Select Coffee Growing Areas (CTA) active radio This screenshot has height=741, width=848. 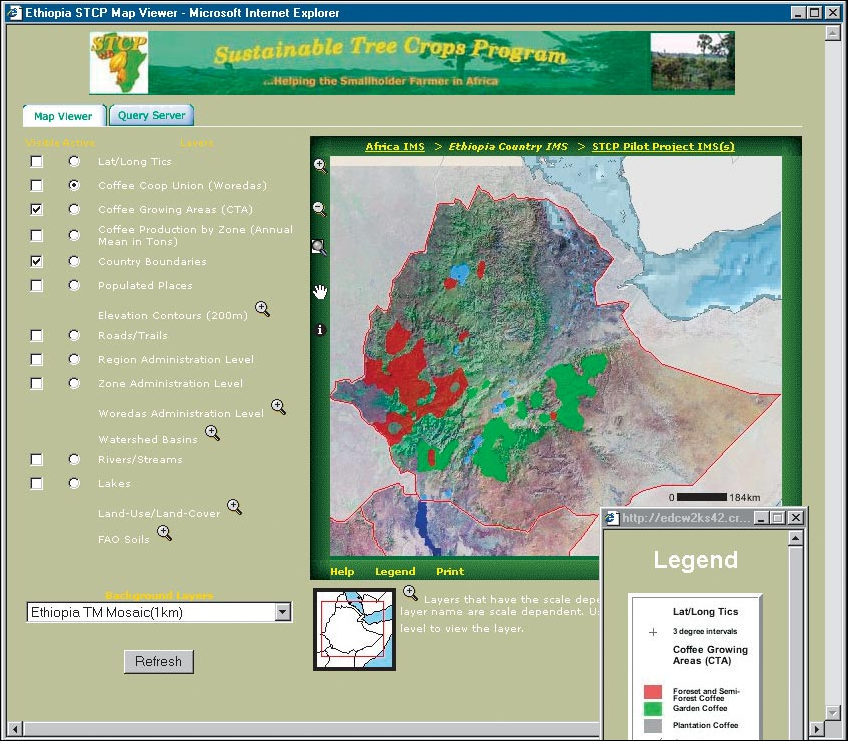pos(74,209)
